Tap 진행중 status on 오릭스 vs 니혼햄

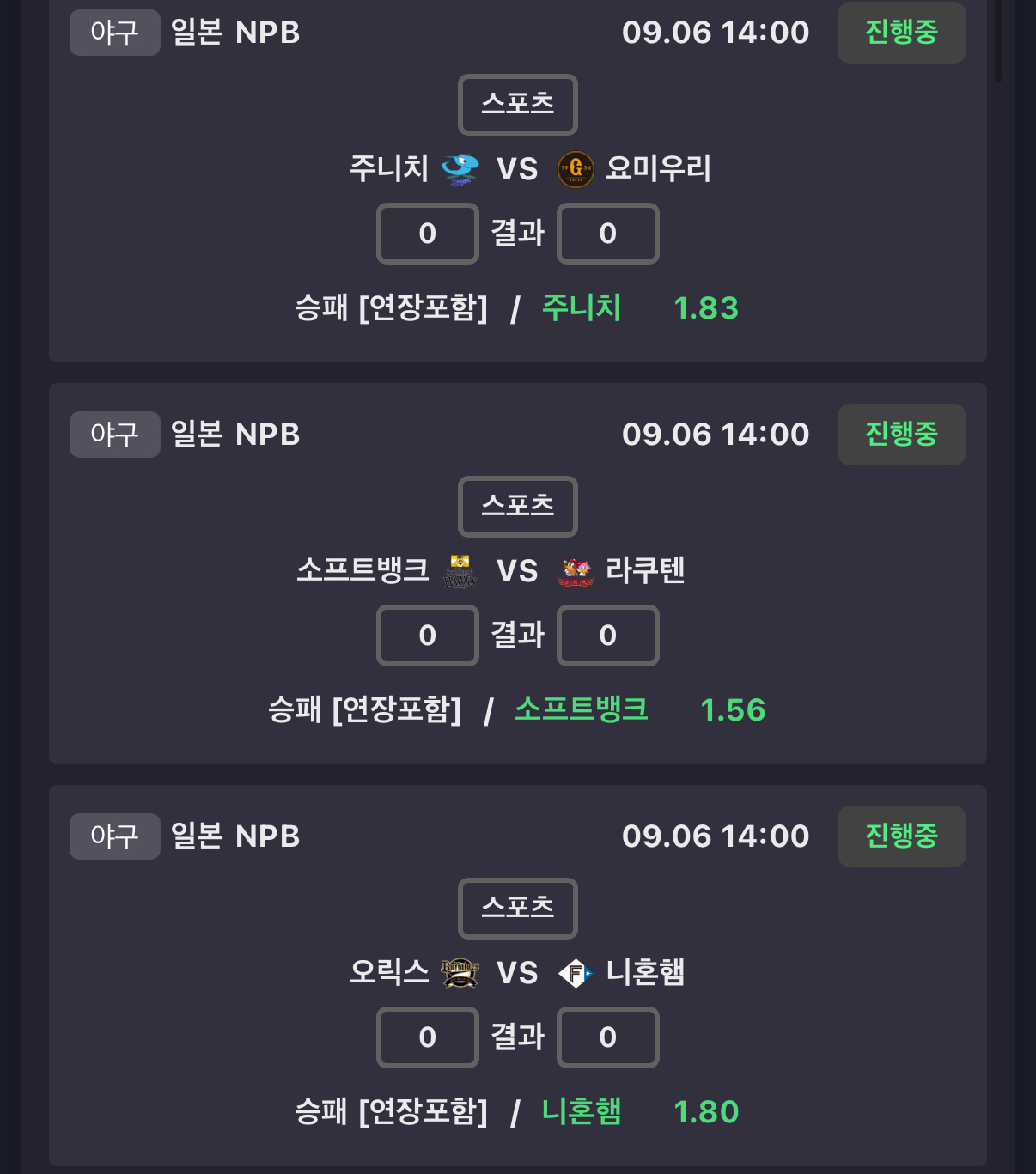click(902, 836)
